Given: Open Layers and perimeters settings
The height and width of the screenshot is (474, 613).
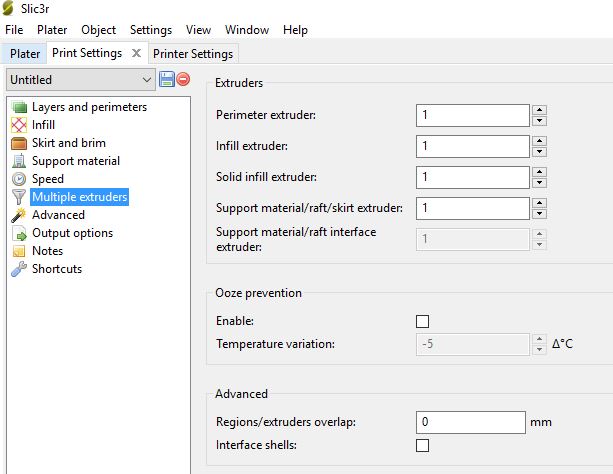Looking at the screenshot, I should (x=88, y=107).
